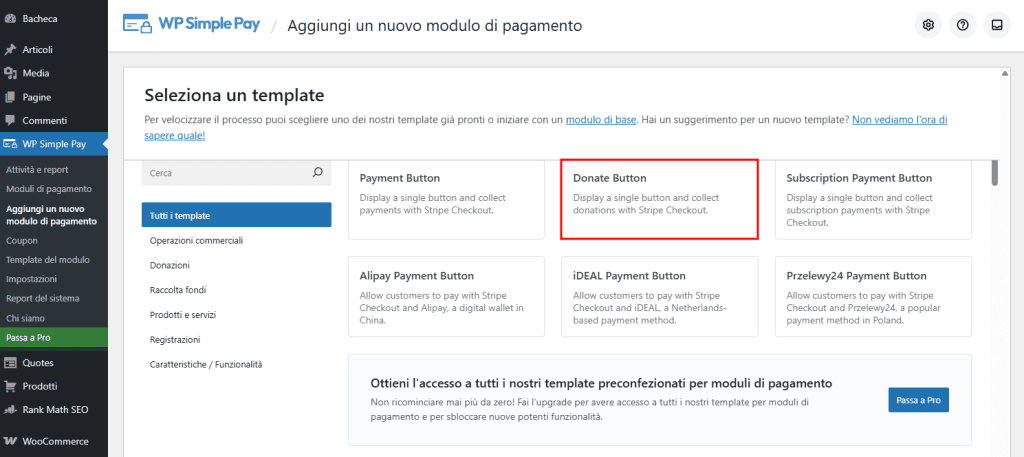Click the Media library icon
Screen dimensions: 1024x457
[10, 73]
